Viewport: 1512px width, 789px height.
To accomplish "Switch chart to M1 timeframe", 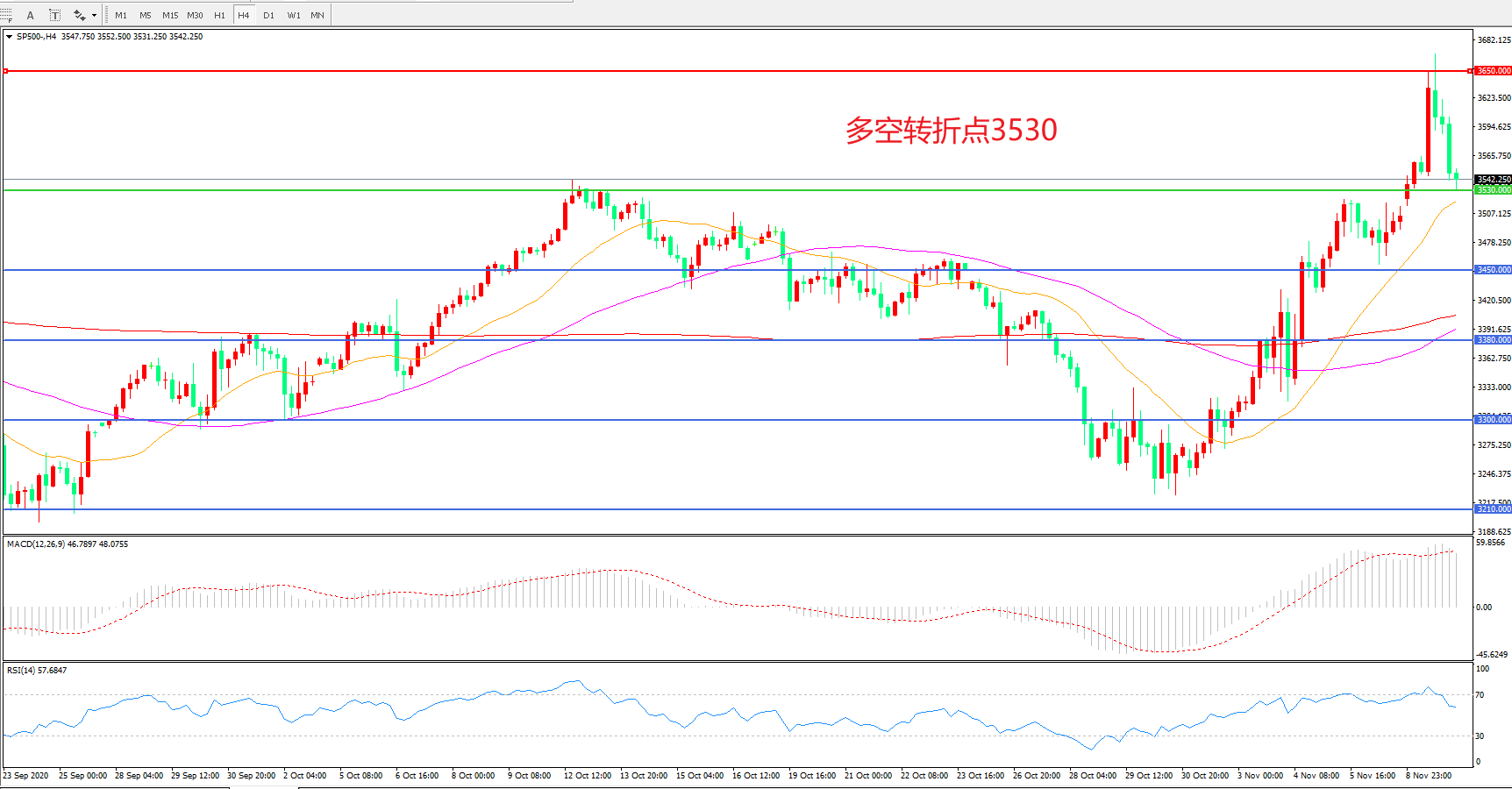I will [121, 15].
